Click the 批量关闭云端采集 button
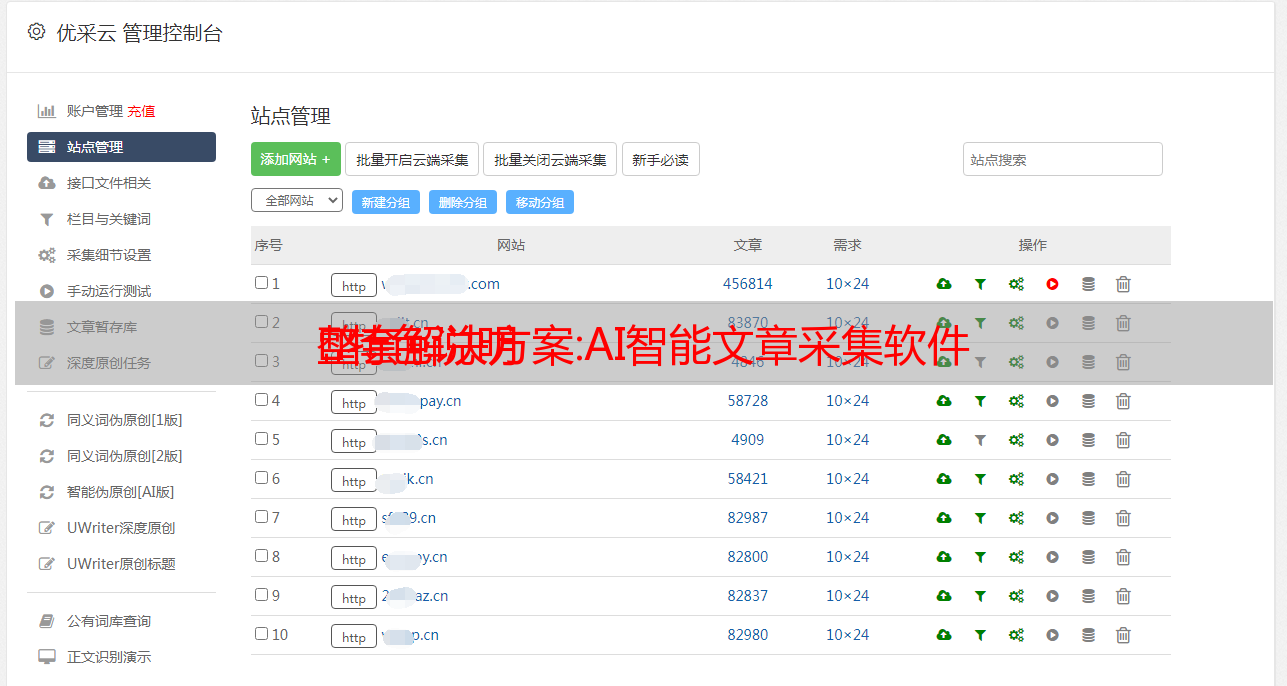This screenshot has height=686, width=1287. (550, 159)
